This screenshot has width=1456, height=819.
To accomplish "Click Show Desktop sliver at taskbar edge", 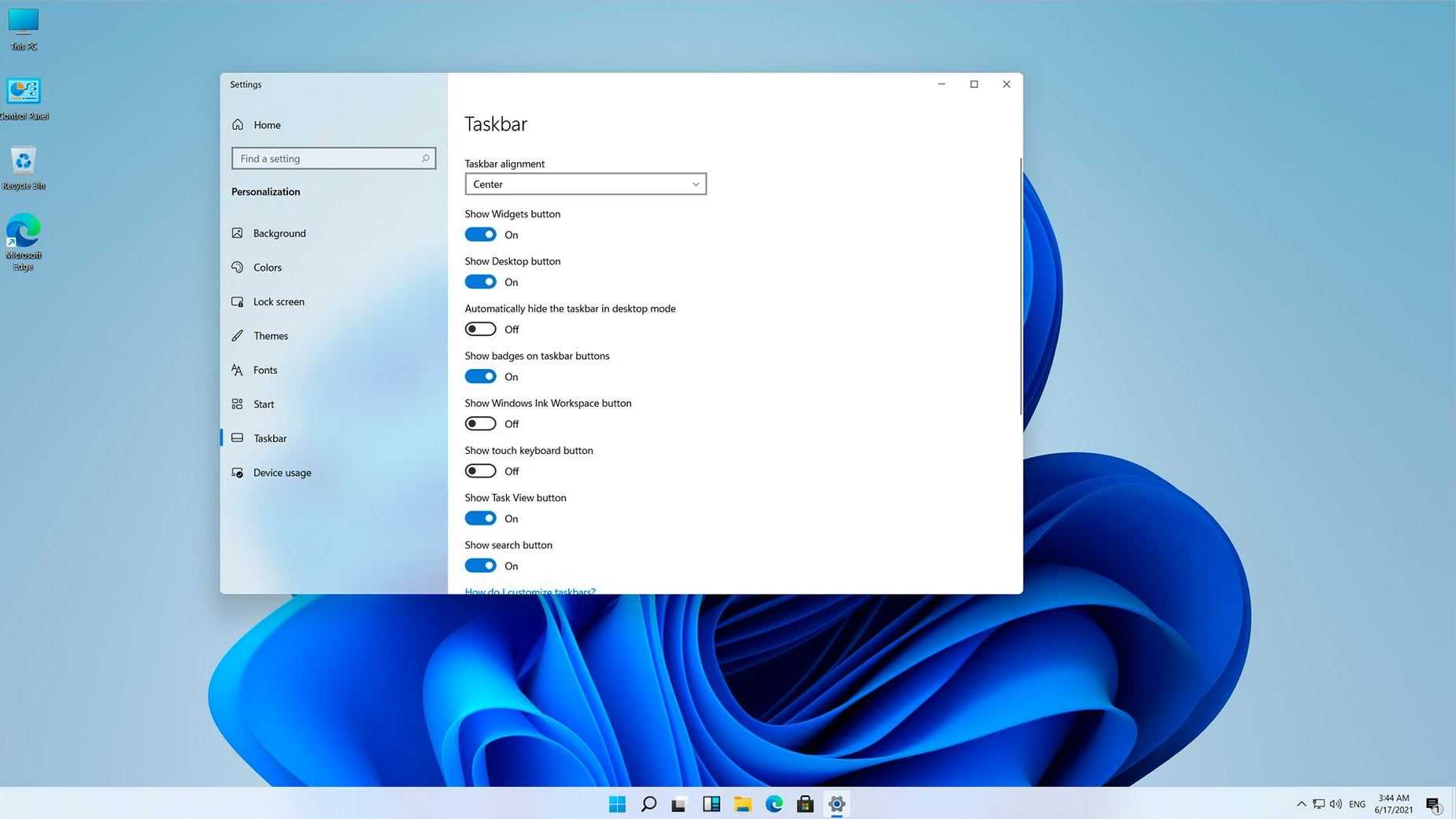I will [x=1453, y=803].
